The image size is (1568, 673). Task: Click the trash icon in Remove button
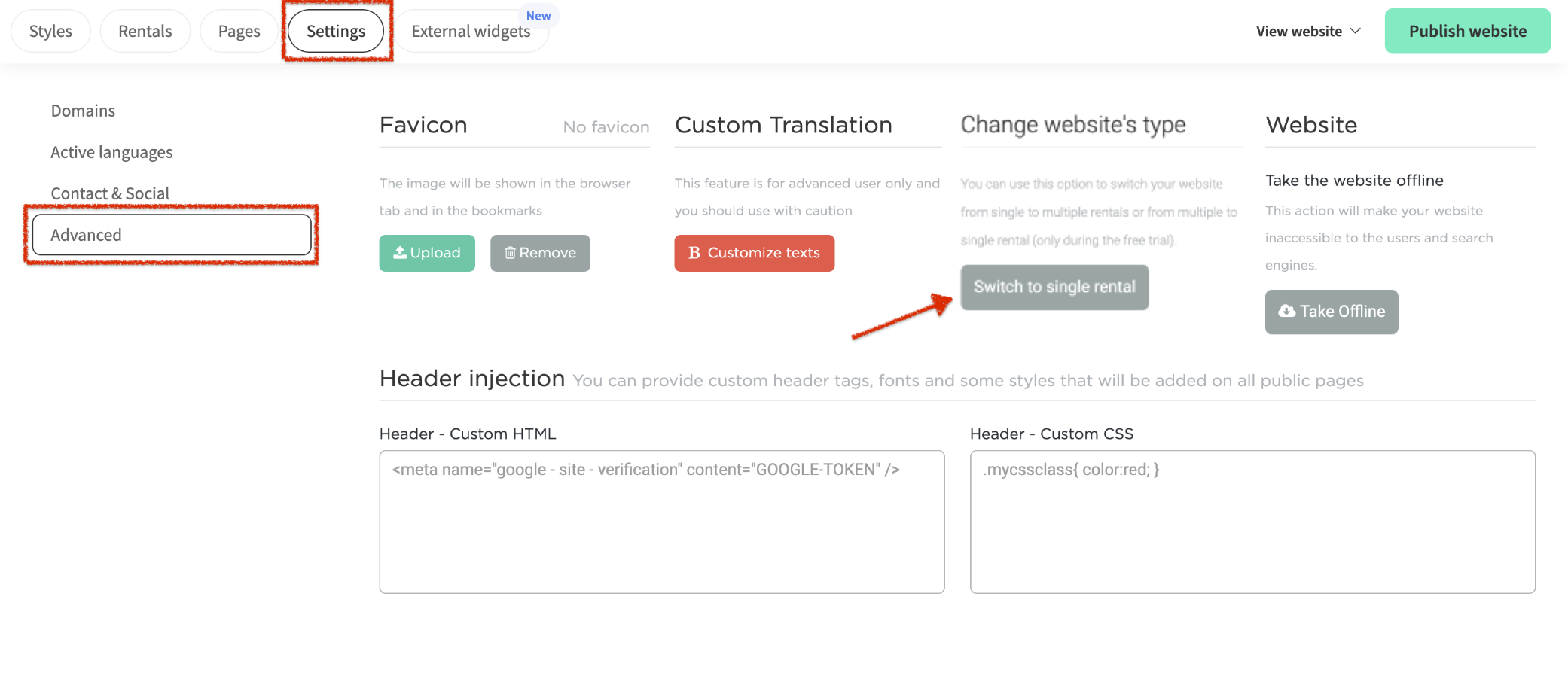[x=510, y=253]
